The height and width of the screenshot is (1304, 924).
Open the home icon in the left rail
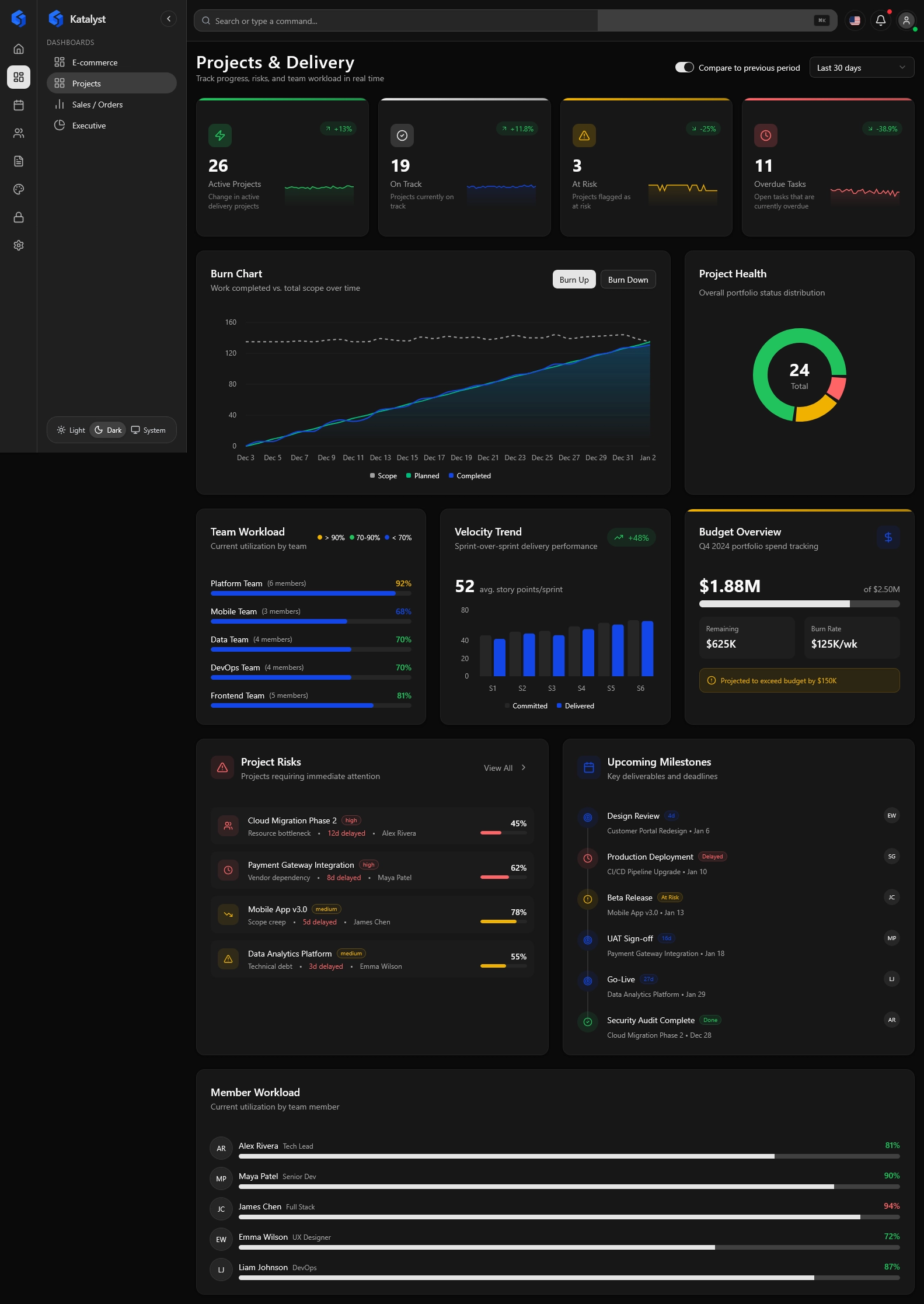pos(19,49)
